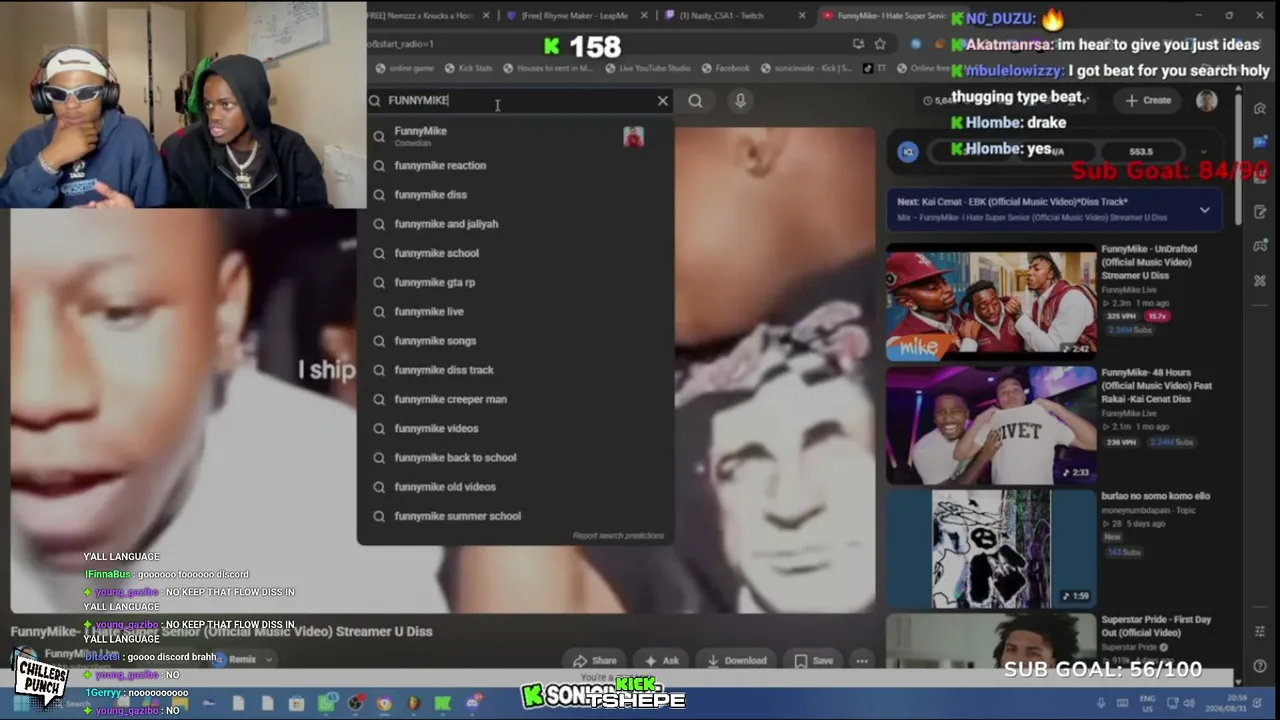
Task: Pick the 'funnymike old videos' suggestion
Action: [515, 486]
